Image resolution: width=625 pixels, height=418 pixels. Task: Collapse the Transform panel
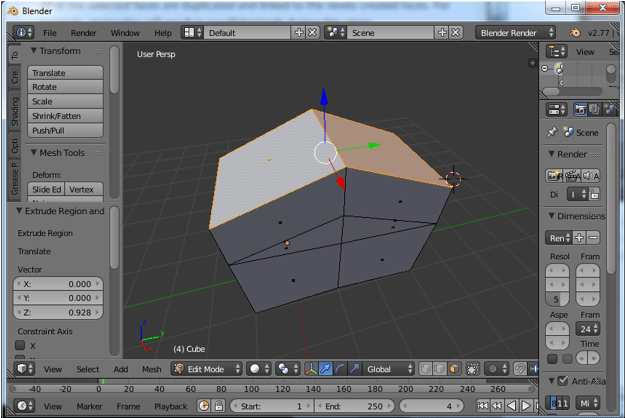click(34, 51)
